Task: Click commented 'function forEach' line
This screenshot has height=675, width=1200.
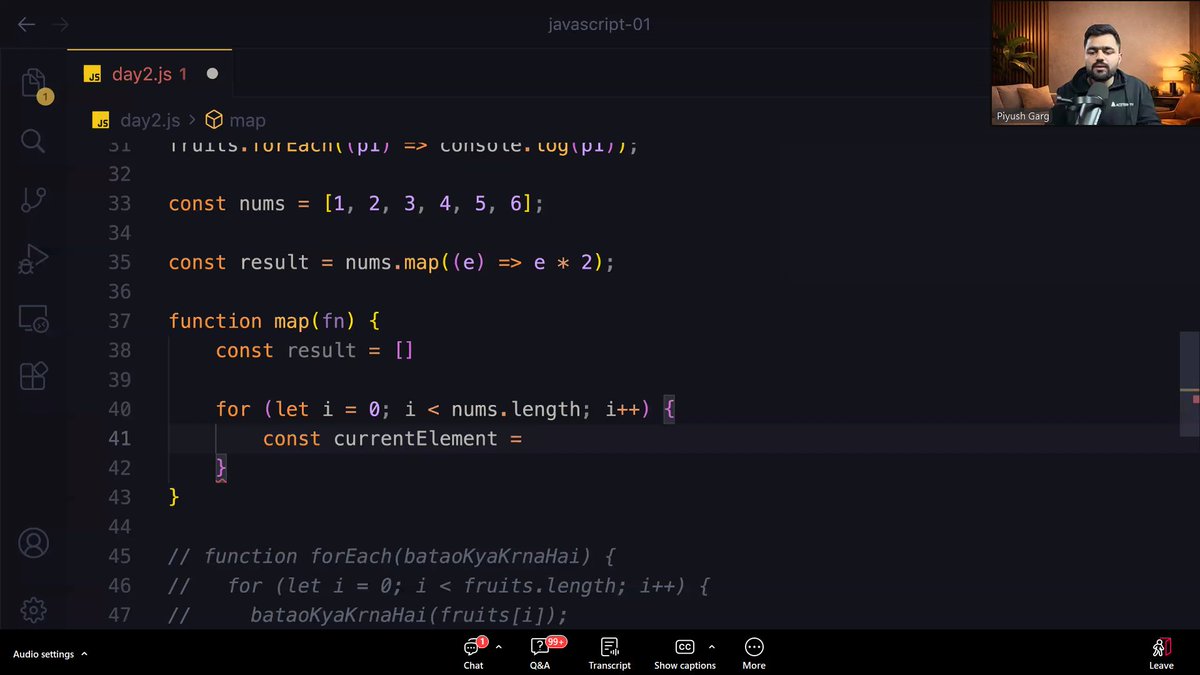Action: 392,556
